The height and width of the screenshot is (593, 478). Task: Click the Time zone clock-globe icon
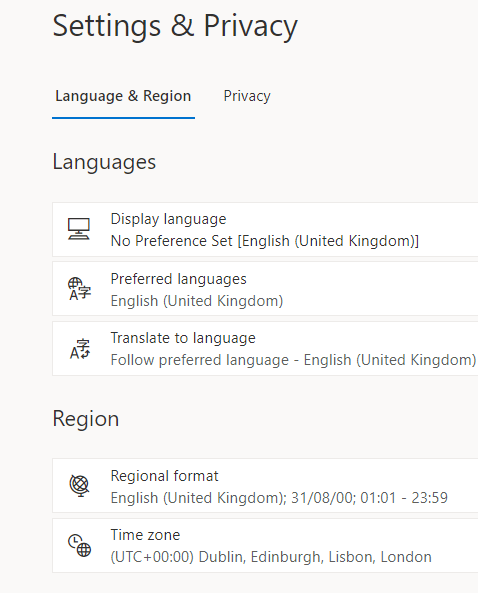[x=79, y=545]
